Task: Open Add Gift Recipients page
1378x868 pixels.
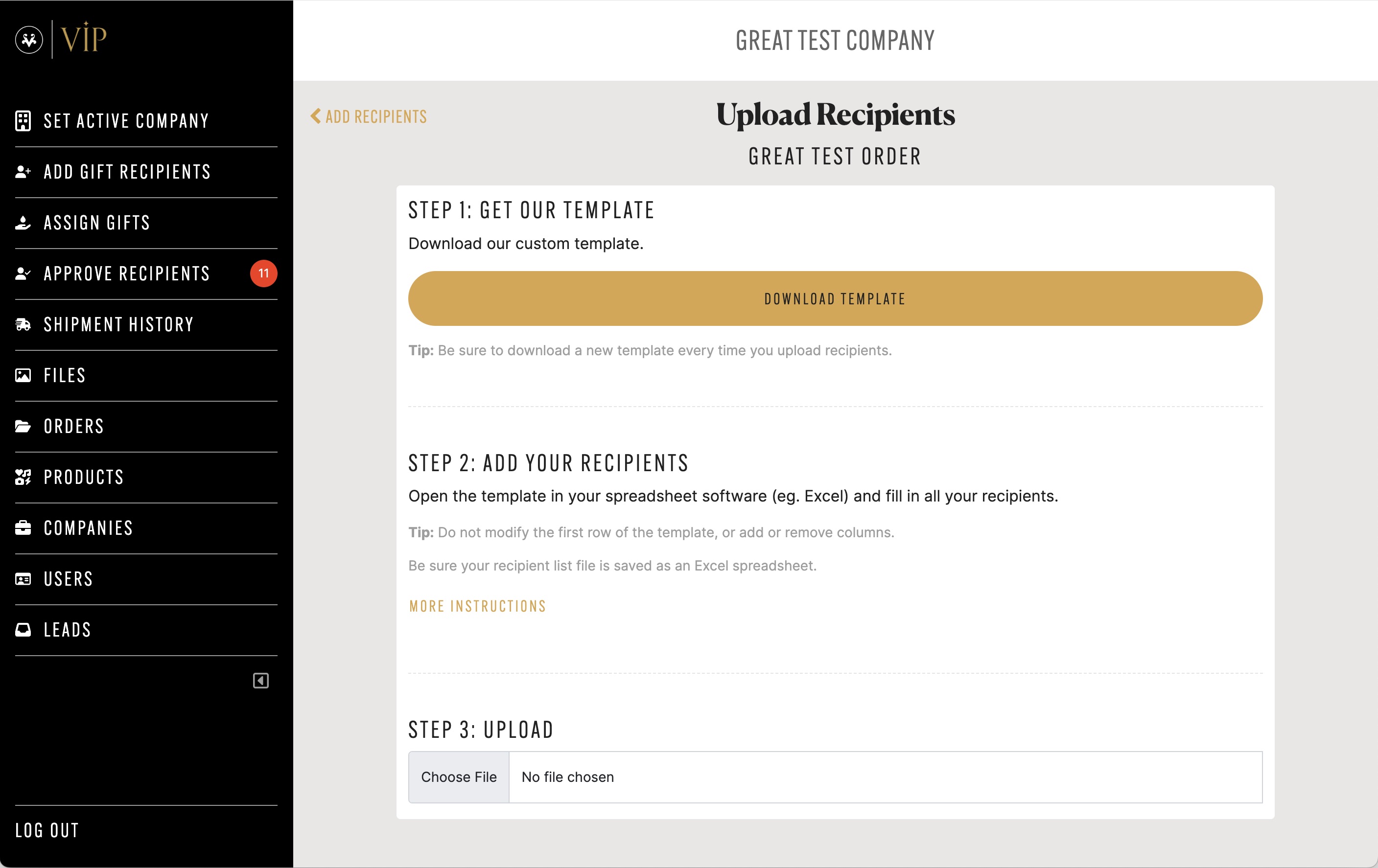Action: (x=146, y=172)
